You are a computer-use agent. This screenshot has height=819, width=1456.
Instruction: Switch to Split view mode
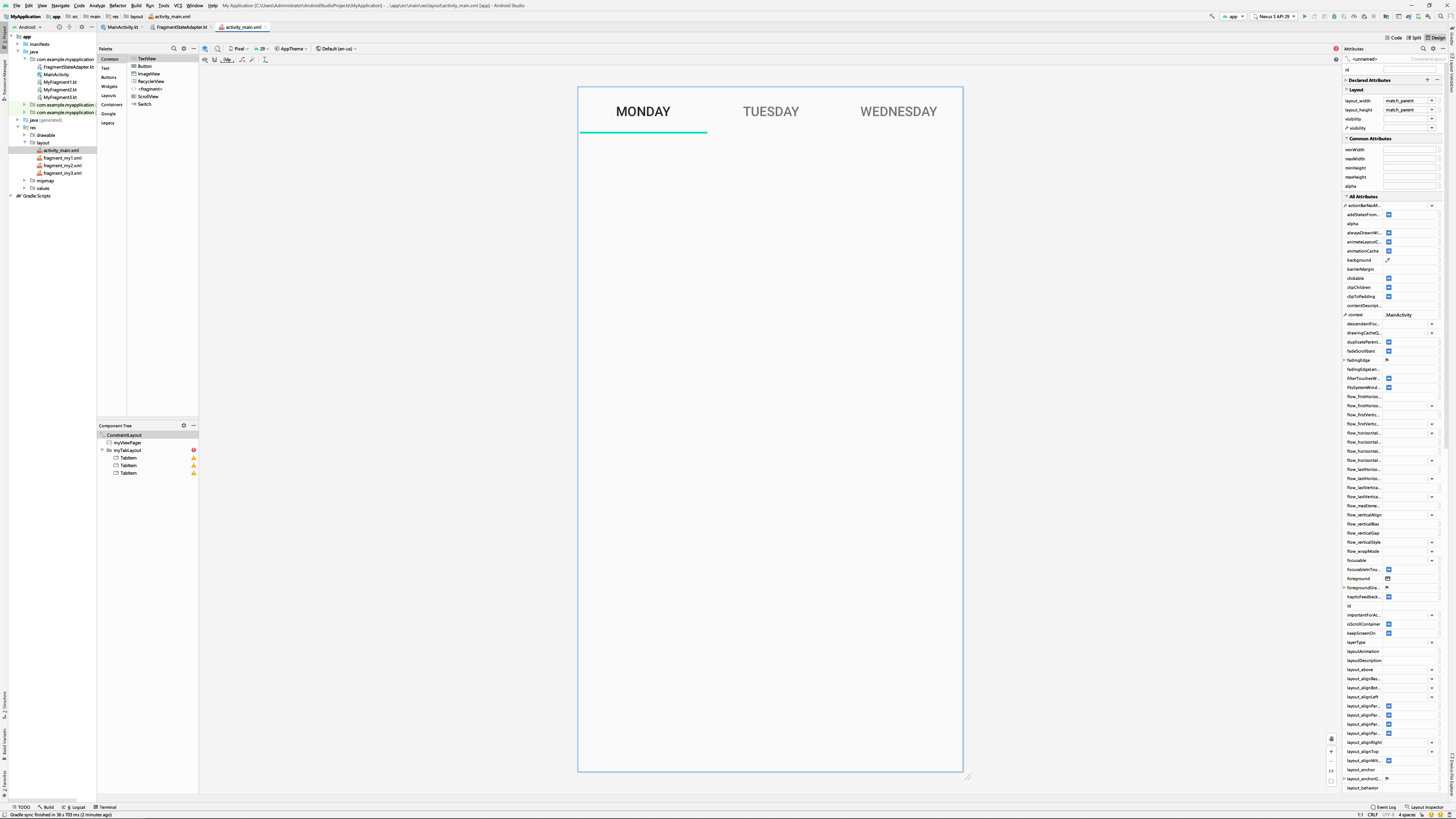click(1414, 38)
